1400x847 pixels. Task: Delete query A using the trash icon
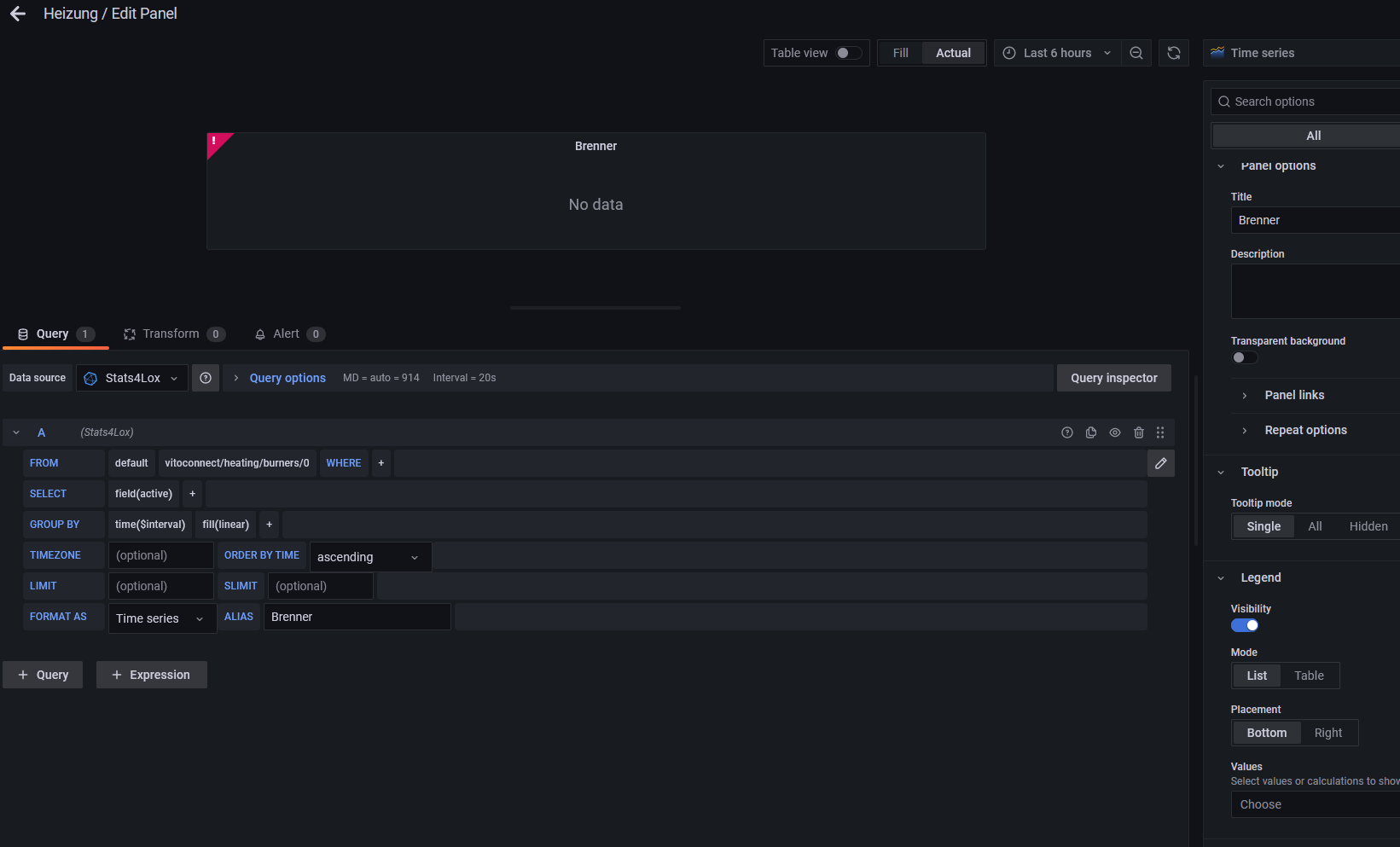tap(1138, 432)
